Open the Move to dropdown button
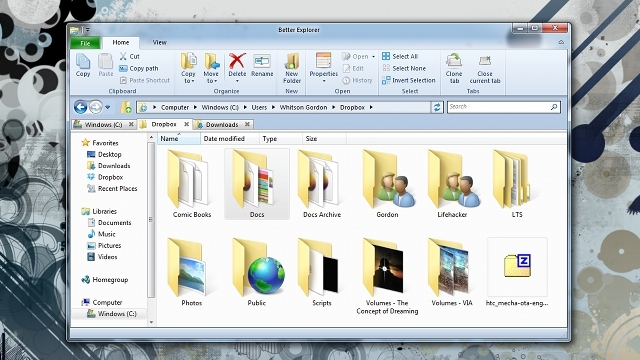The image size is (640, 360). pyautogui.click(x=211, y=68)
